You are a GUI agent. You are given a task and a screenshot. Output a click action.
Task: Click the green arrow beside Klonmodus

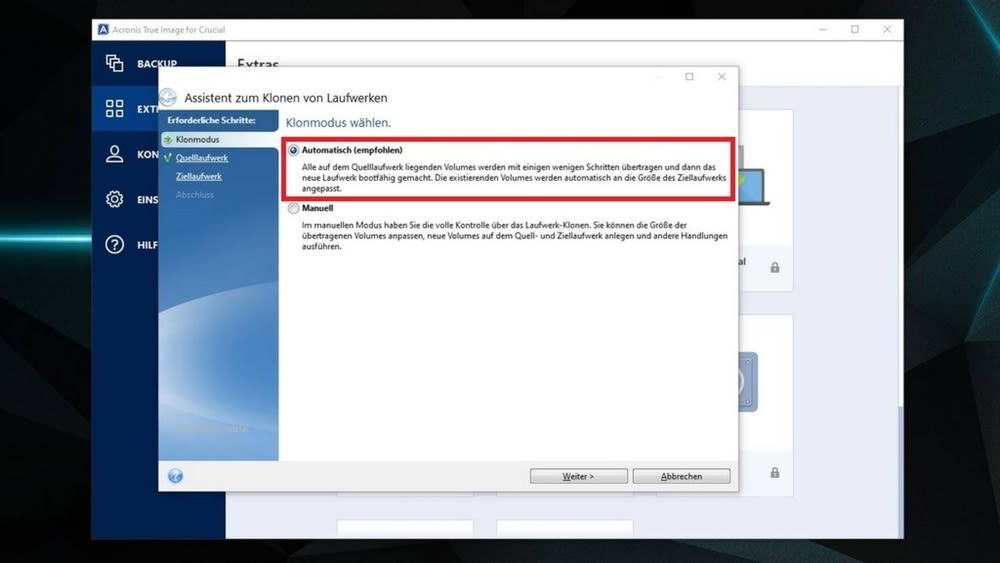pyautogui.click(x=168, y=140)
